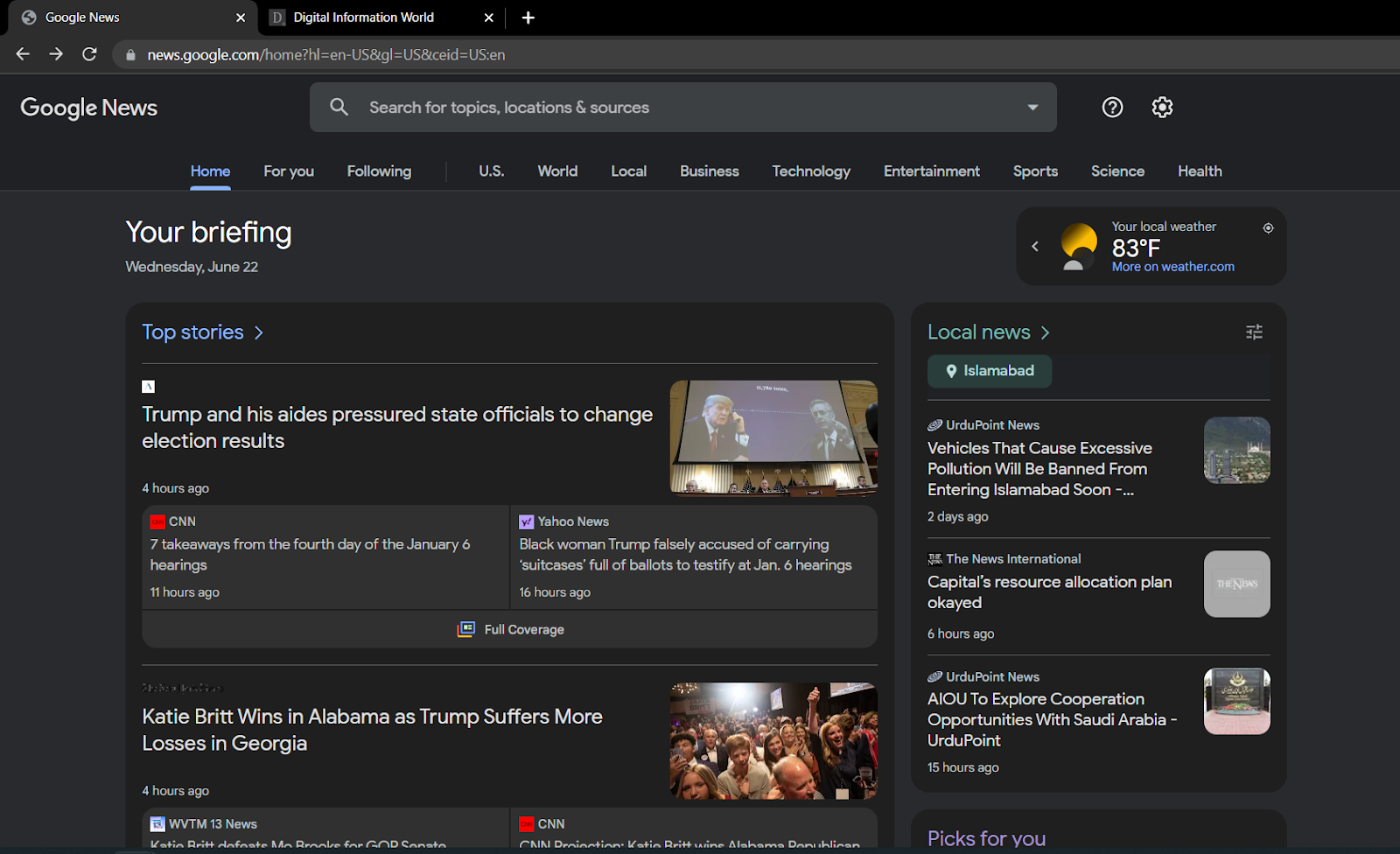Open the Entertainment section

(932, 171)
